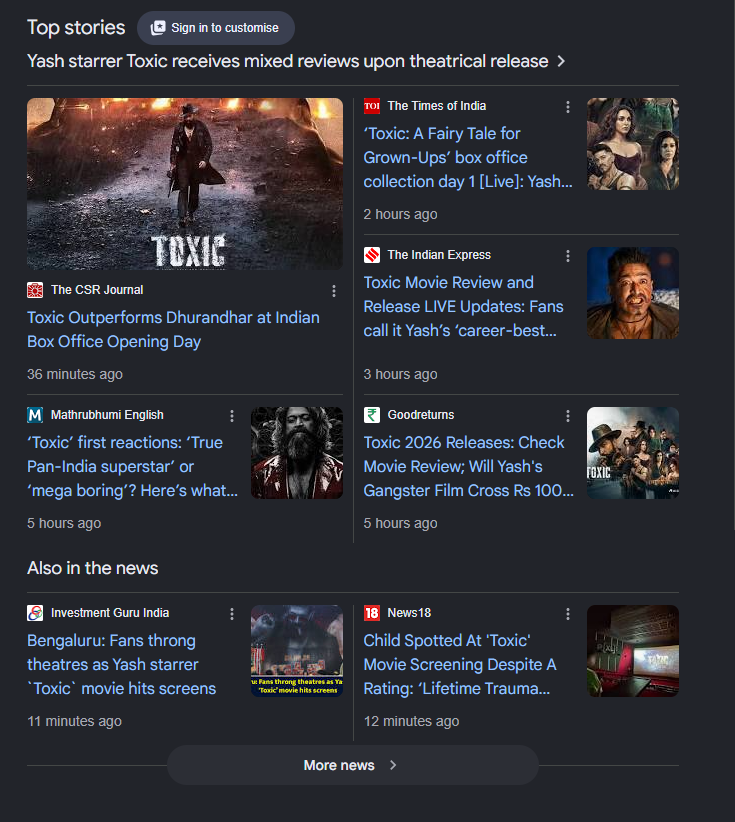Click 'The CSR Journal' source name
735x822 pixels.
click(97, 290)
